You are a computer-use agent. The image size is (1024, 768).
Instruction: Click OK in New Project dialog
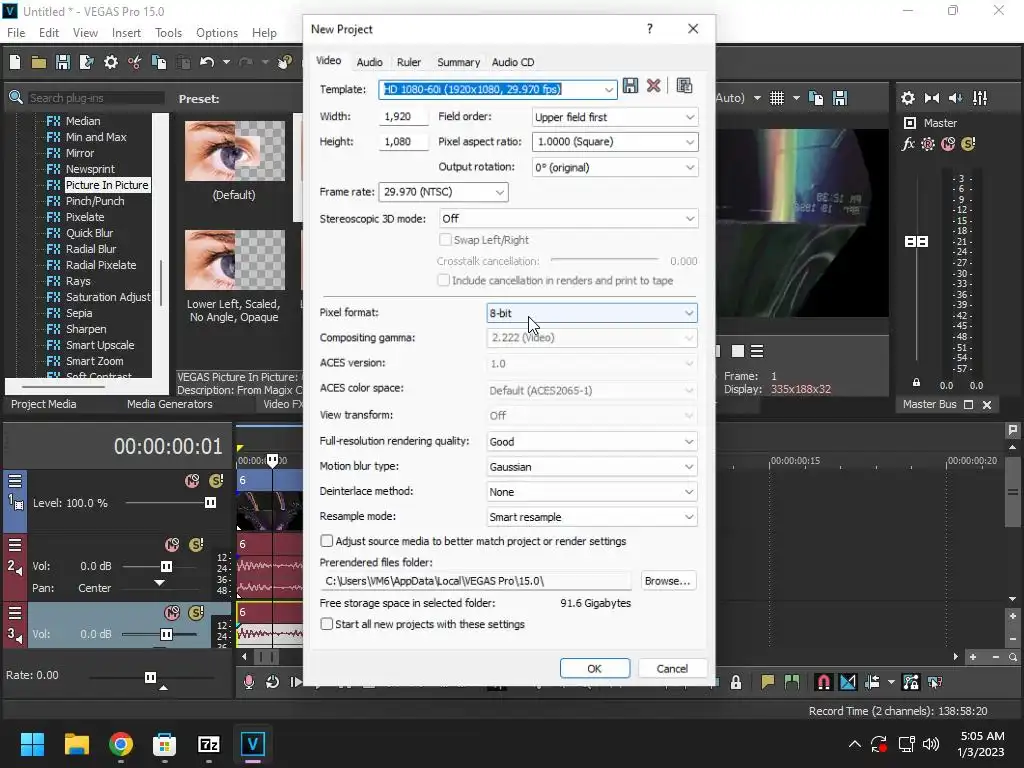pyautogui.click(x=594, y=668)
